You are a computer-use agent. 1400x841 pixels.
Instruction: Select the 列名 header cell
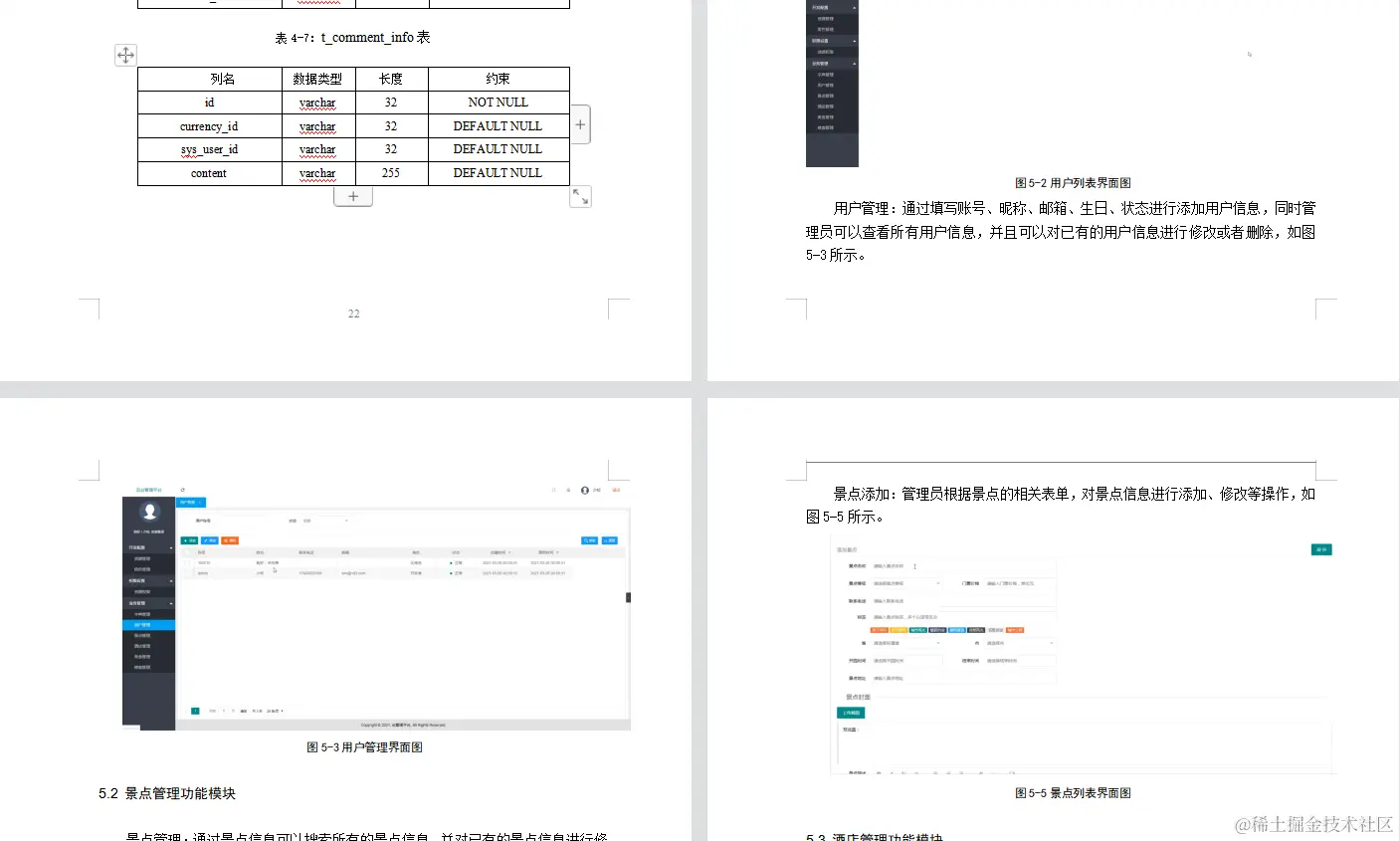[x=210, y=79]
